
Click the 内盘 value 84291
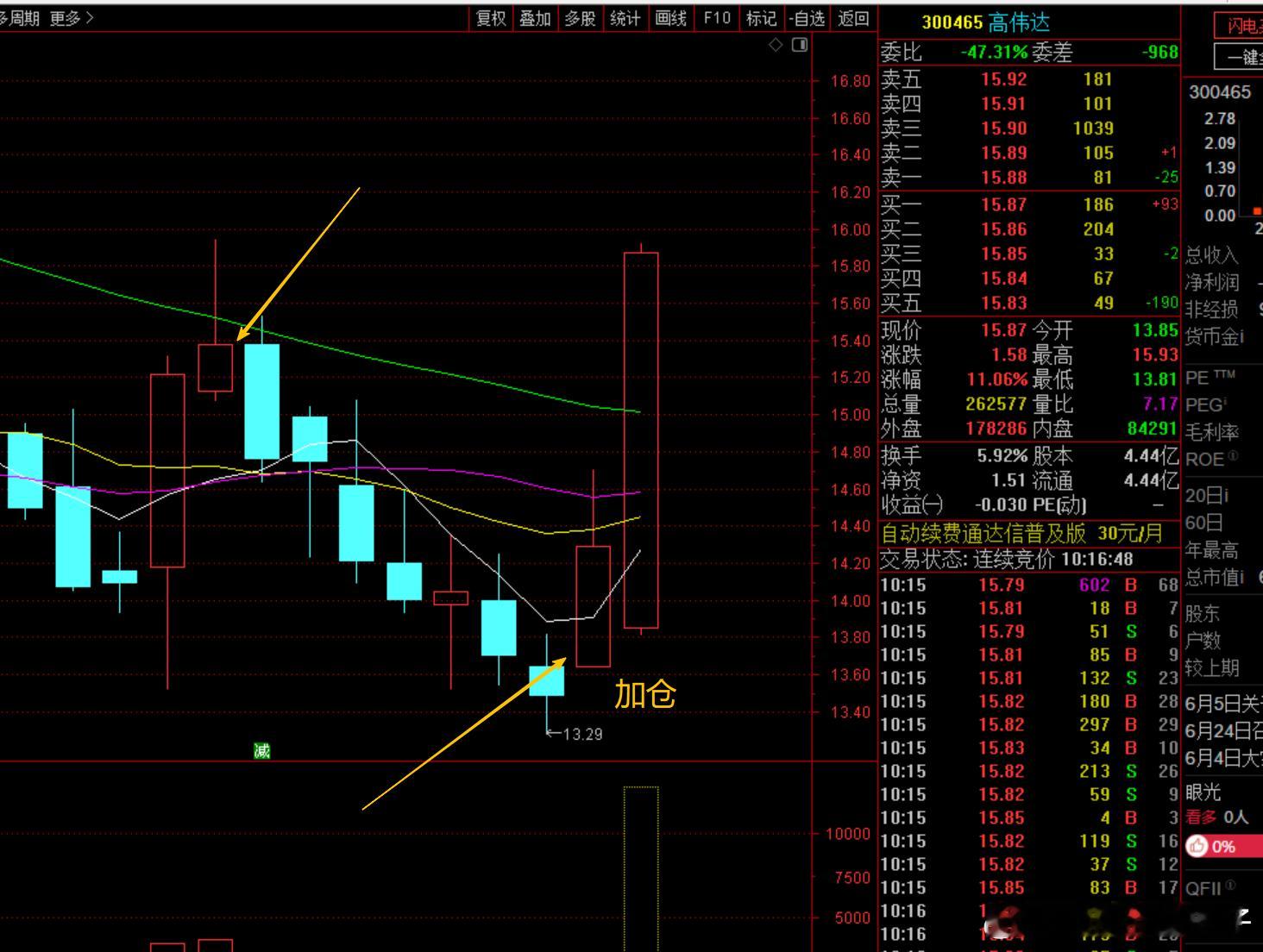pyautogui.click(x=1153, y=428)
